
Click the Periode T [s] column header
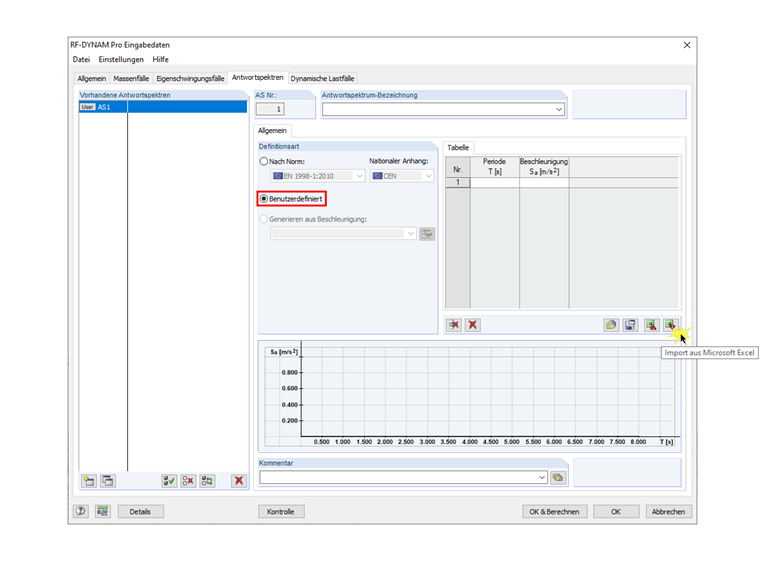[x=494, y=167]
